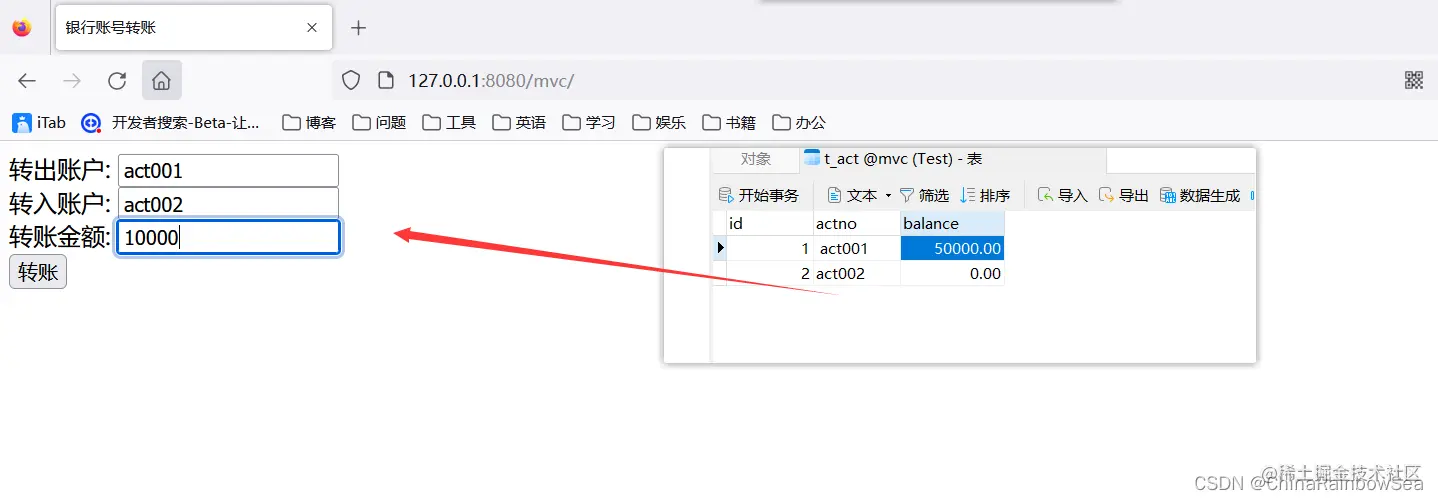Show tracking protection shield info

click(351, 81)
